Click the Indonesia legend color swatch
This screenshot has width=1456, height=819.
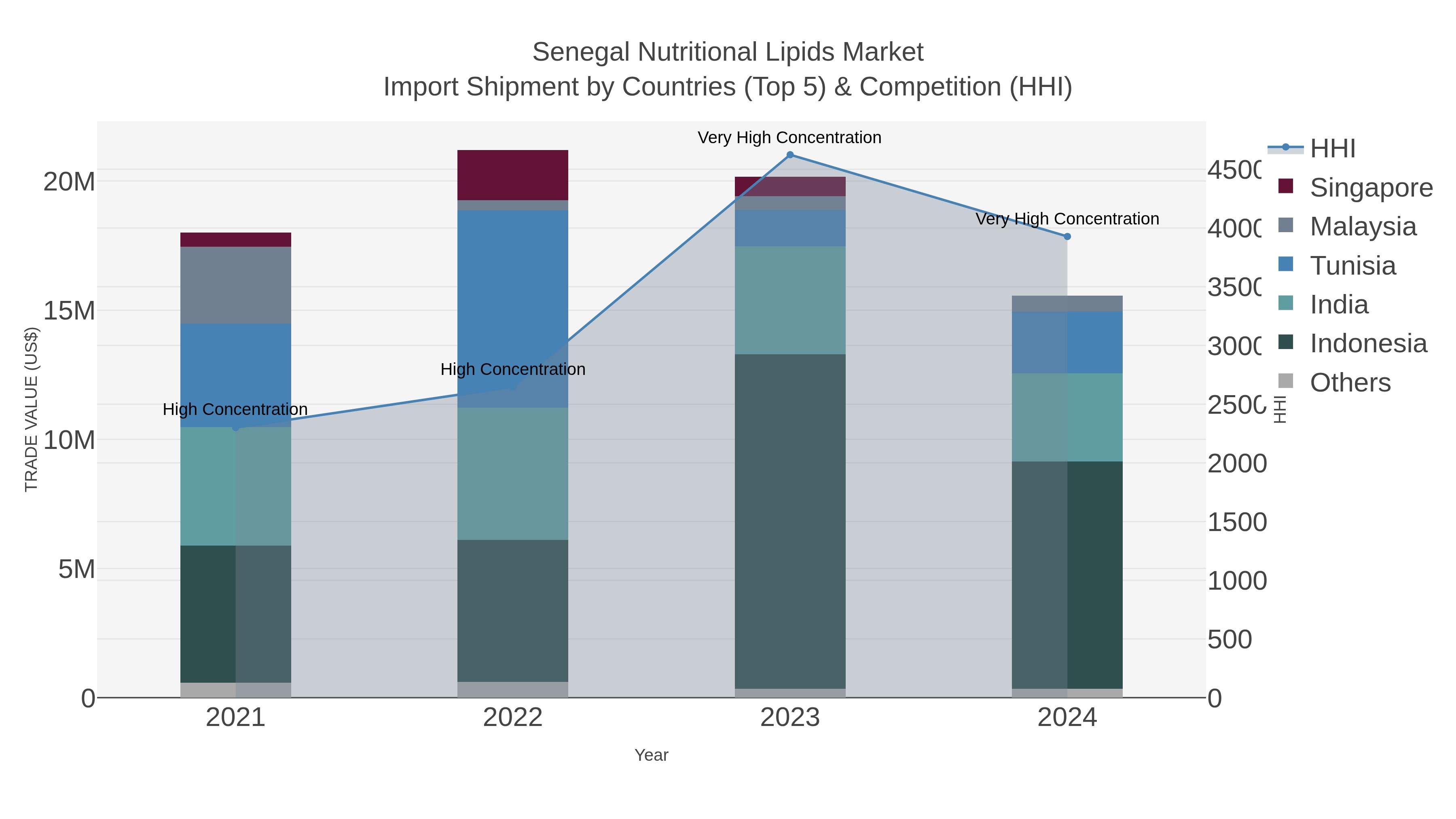1285,342
